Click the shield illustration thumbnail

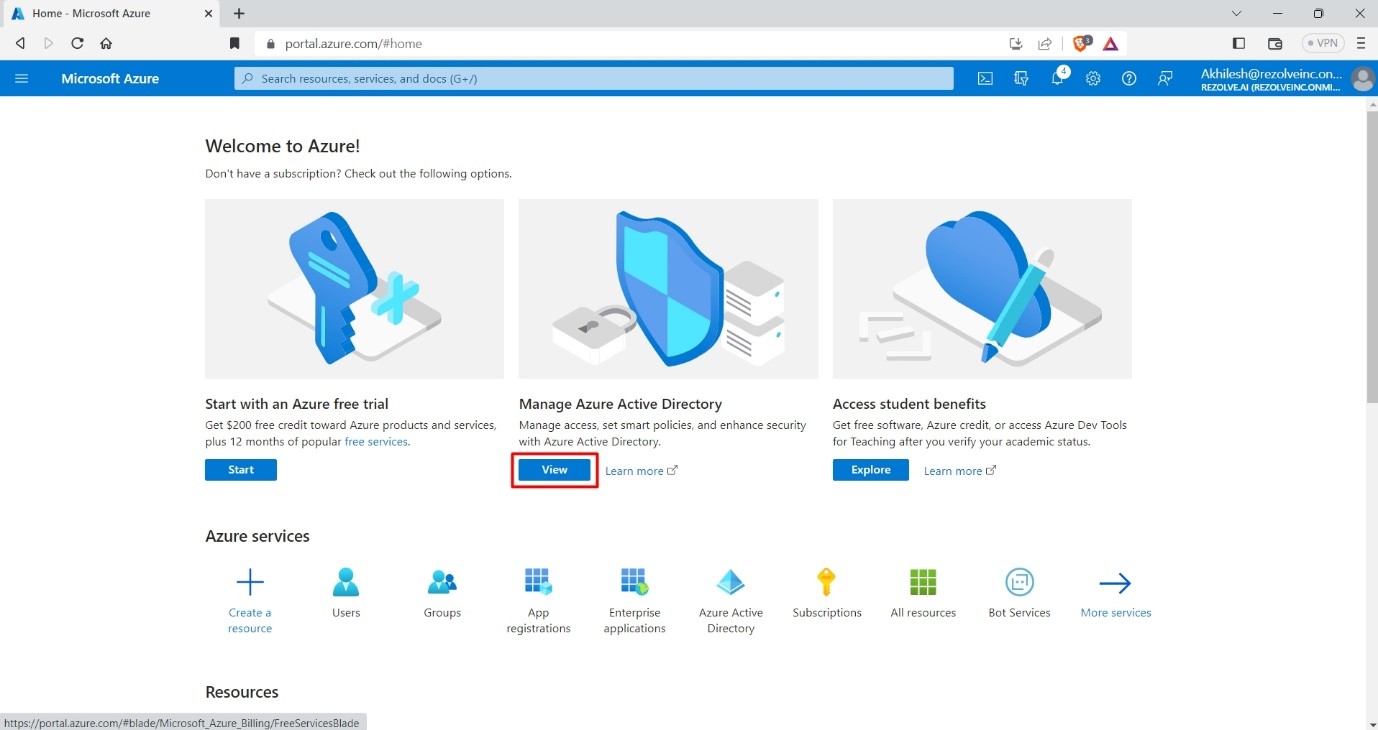[x=668, y=288]
